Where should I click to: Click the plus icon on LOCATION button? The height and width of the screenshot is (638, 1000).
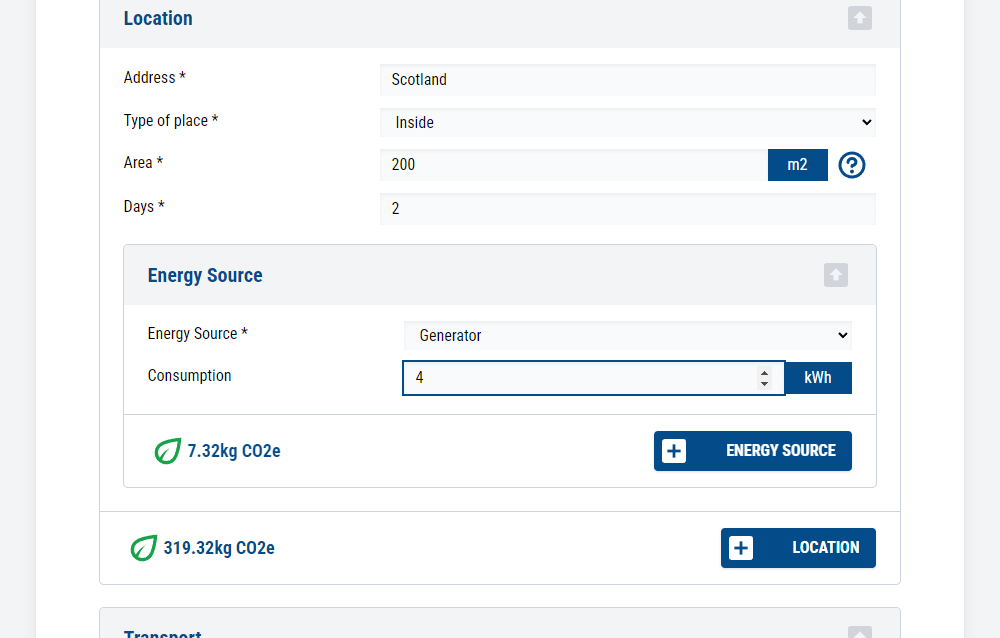click(x=740, y=547)
